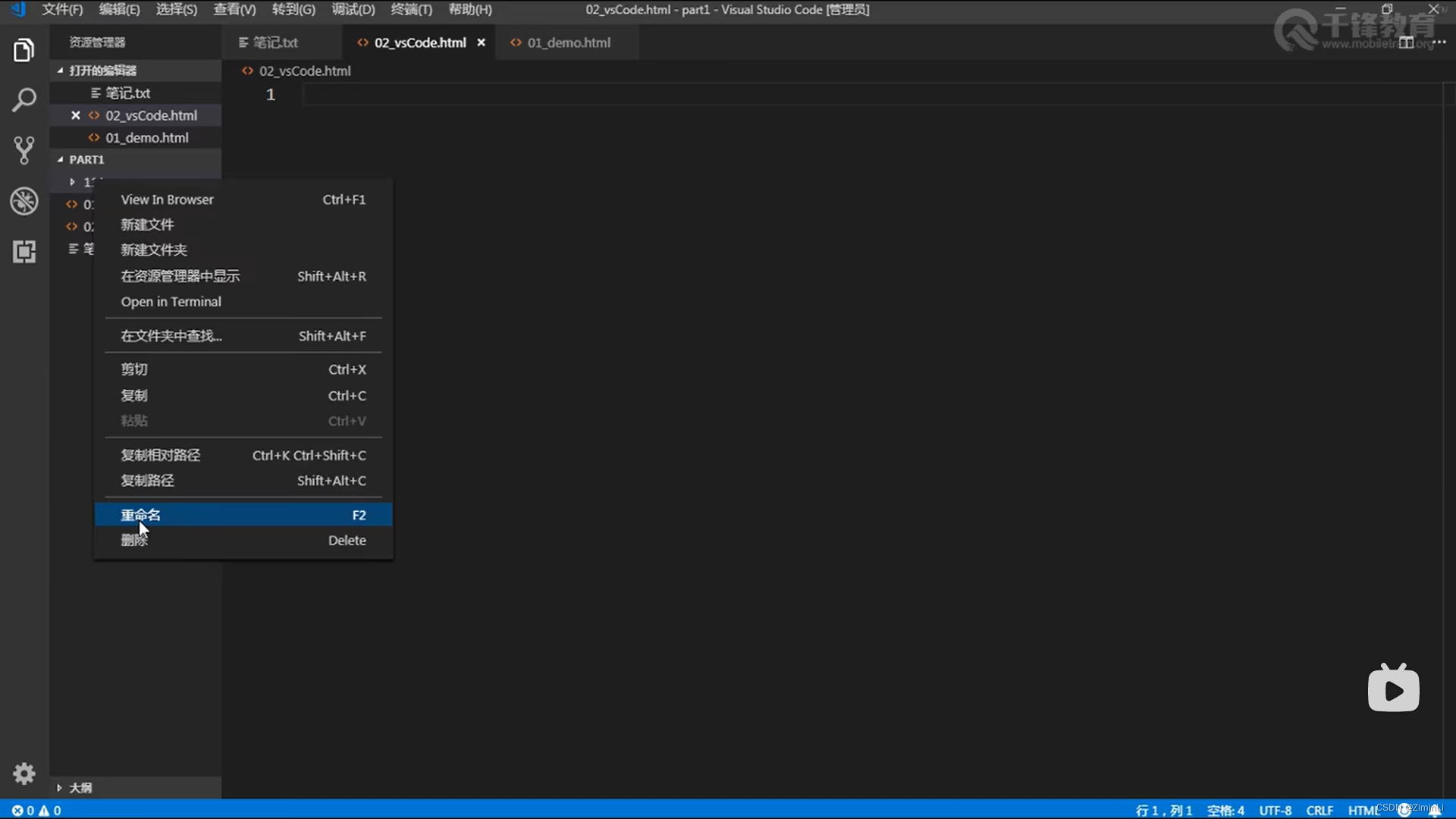This screenshot has width=1456, height=819.
Task: Open the Debug view in activity bar
Action: [x=24, y=201]
